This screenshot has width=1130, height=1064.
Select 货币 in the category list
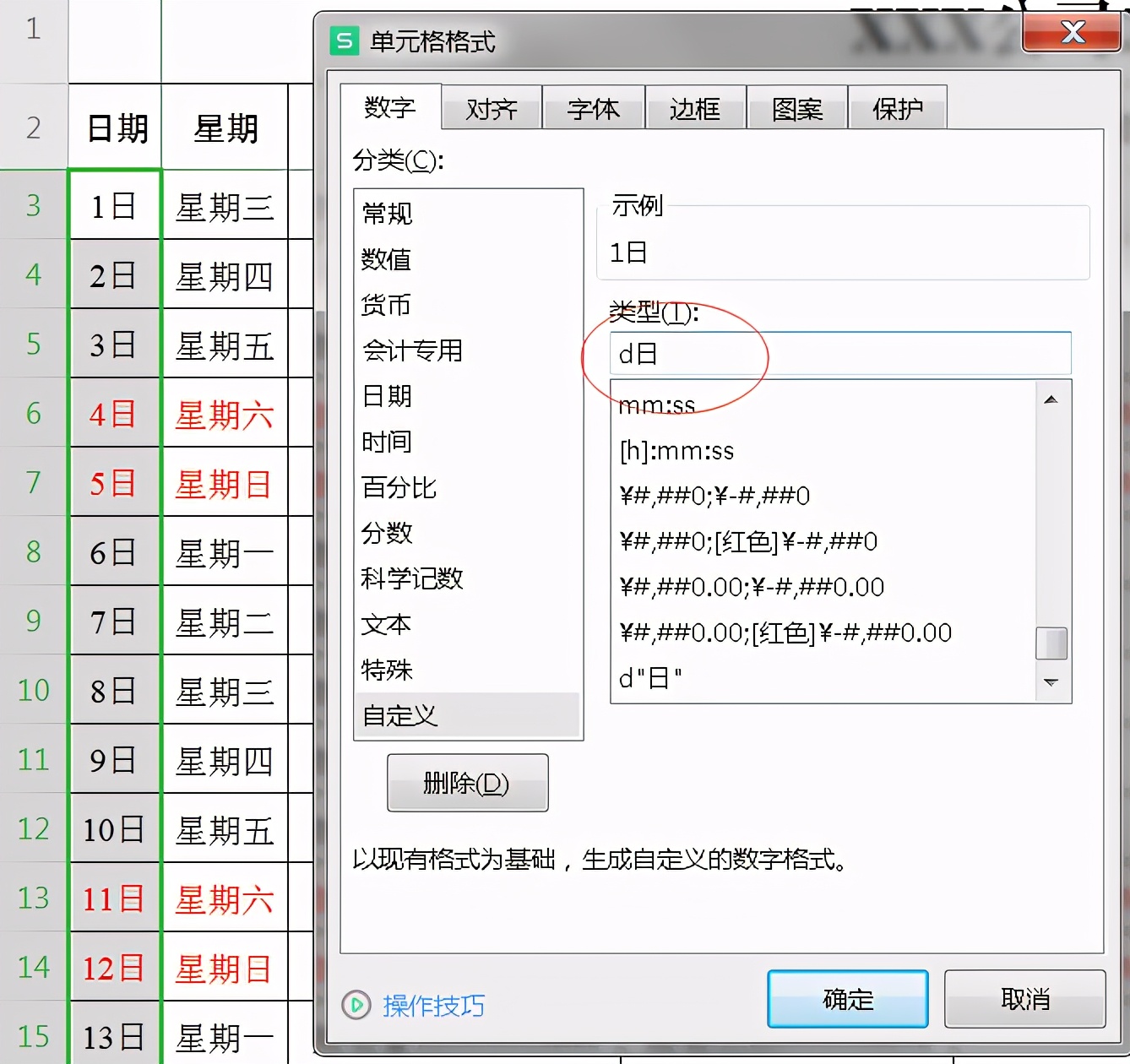386,306
